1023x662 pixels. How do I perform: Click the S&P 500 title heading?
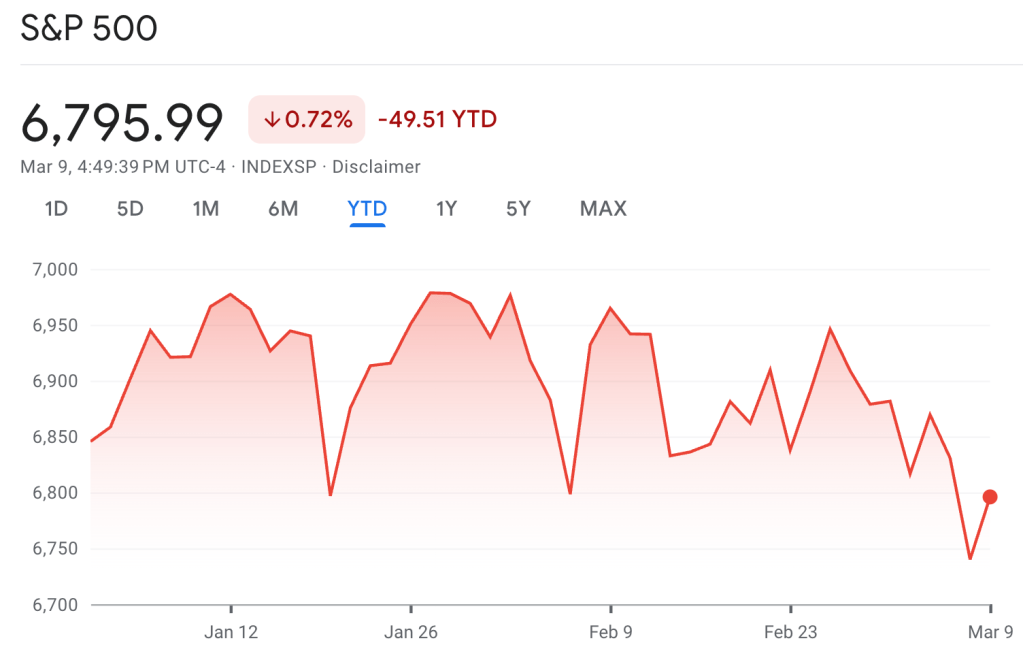tap(89, 29)
